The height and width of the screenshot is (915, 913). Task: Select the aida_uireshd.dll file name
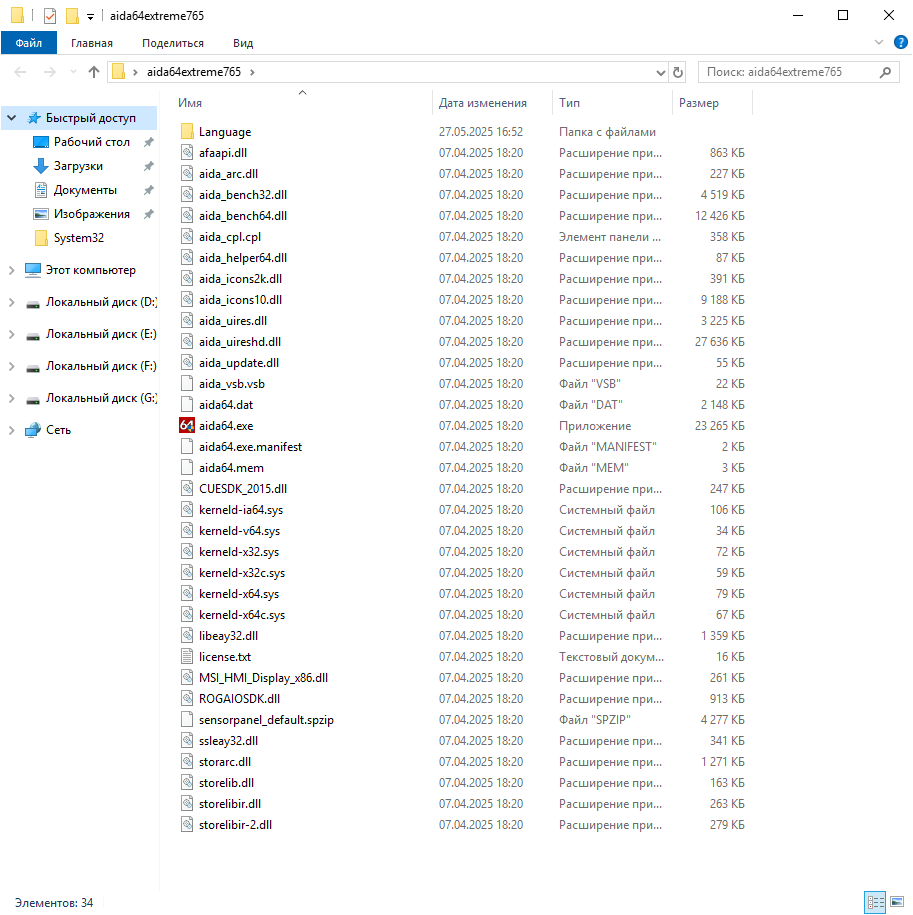[x=240, y=342]
